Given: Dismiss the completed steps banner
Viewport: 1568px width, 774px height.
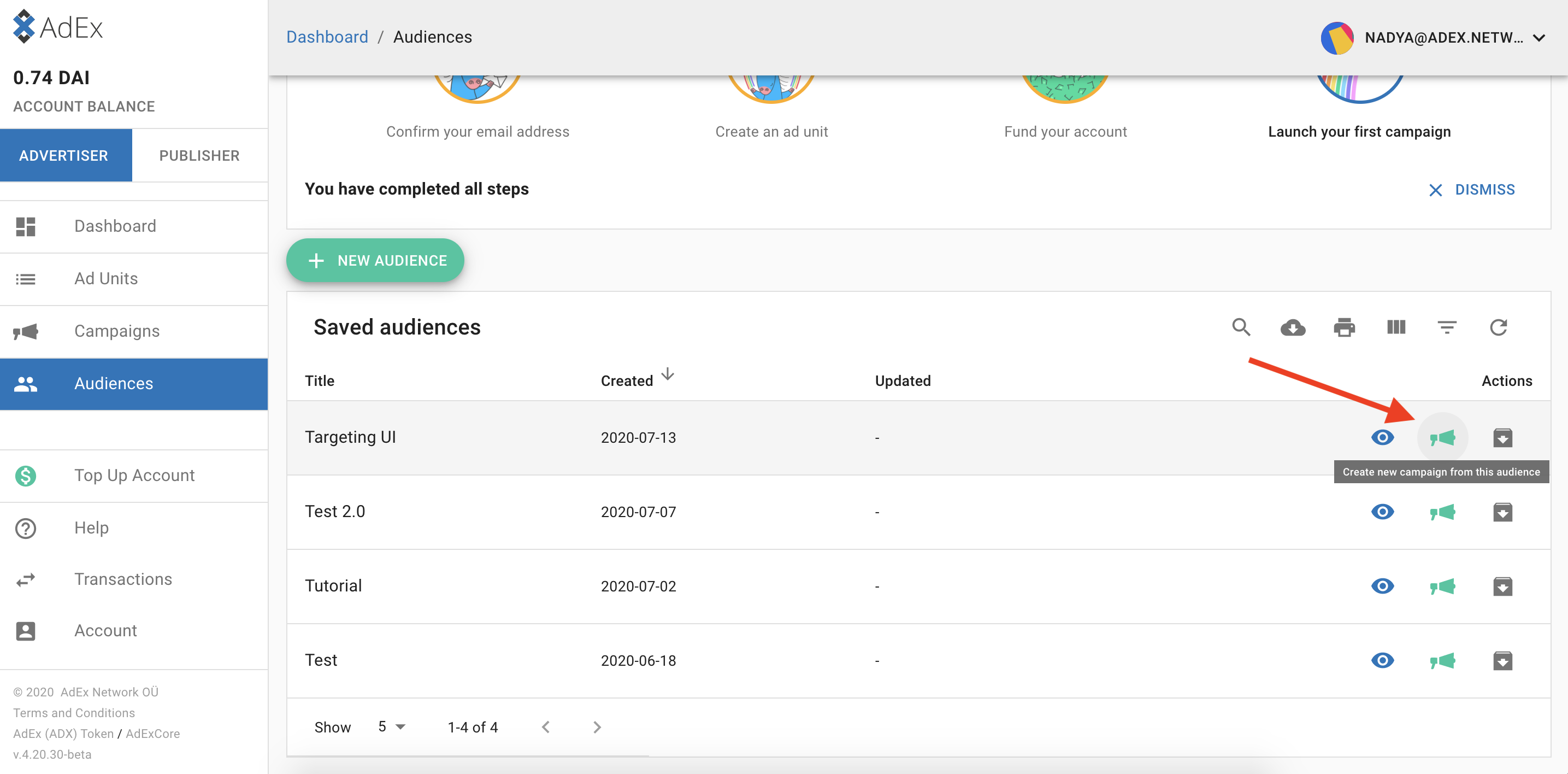Looking at the screenshot, I should [1471, 189].
